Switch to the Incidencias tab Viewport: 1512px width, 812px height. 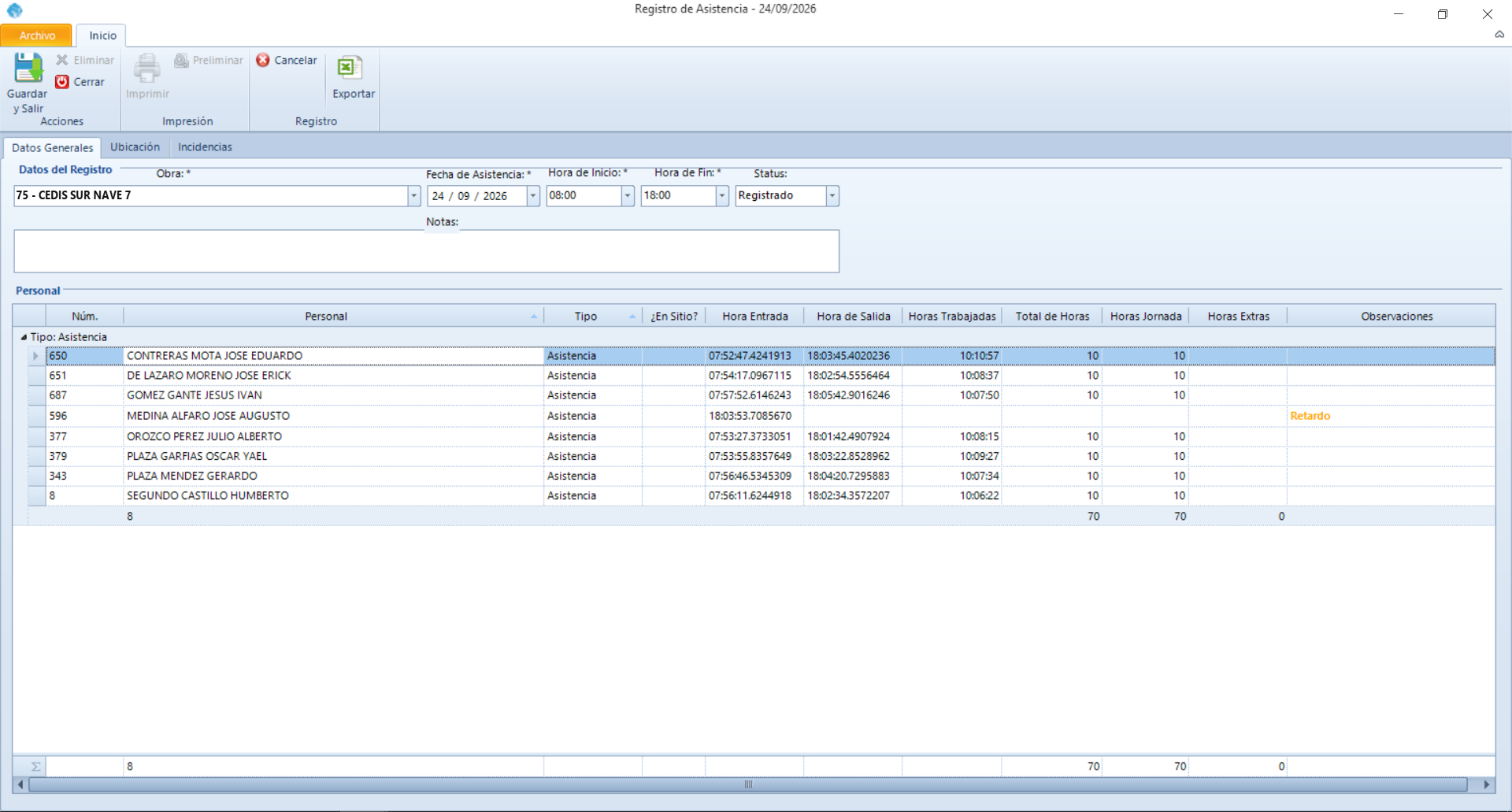(205, 147)
